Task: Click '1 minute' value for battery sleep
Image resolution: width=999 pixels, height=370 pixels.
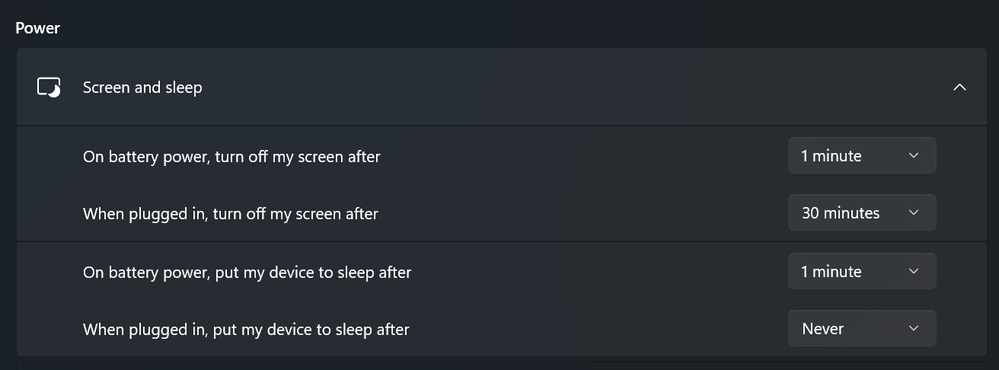Action: 831,271
